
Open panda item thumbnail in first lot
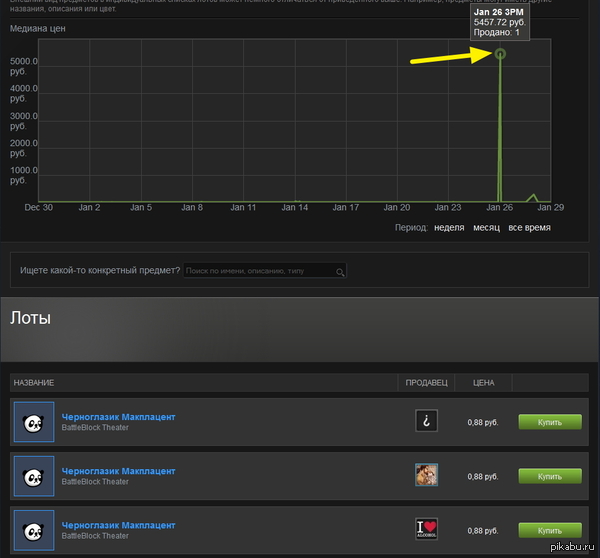[34, 422]
